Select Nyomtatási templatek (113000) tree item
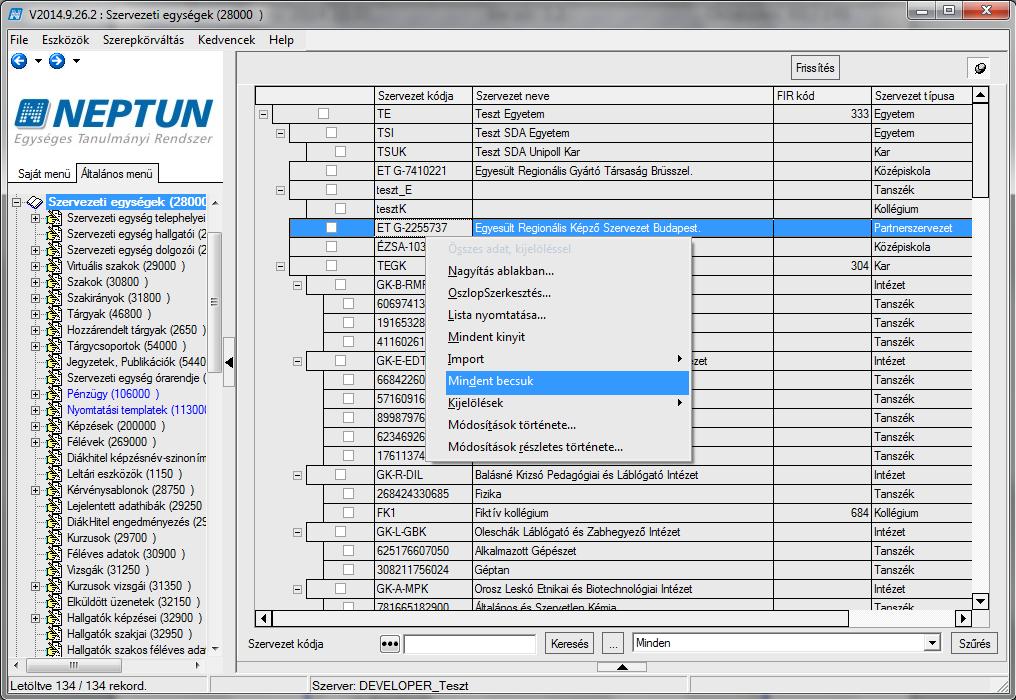Screen dimensions: 1016x700 137,410
